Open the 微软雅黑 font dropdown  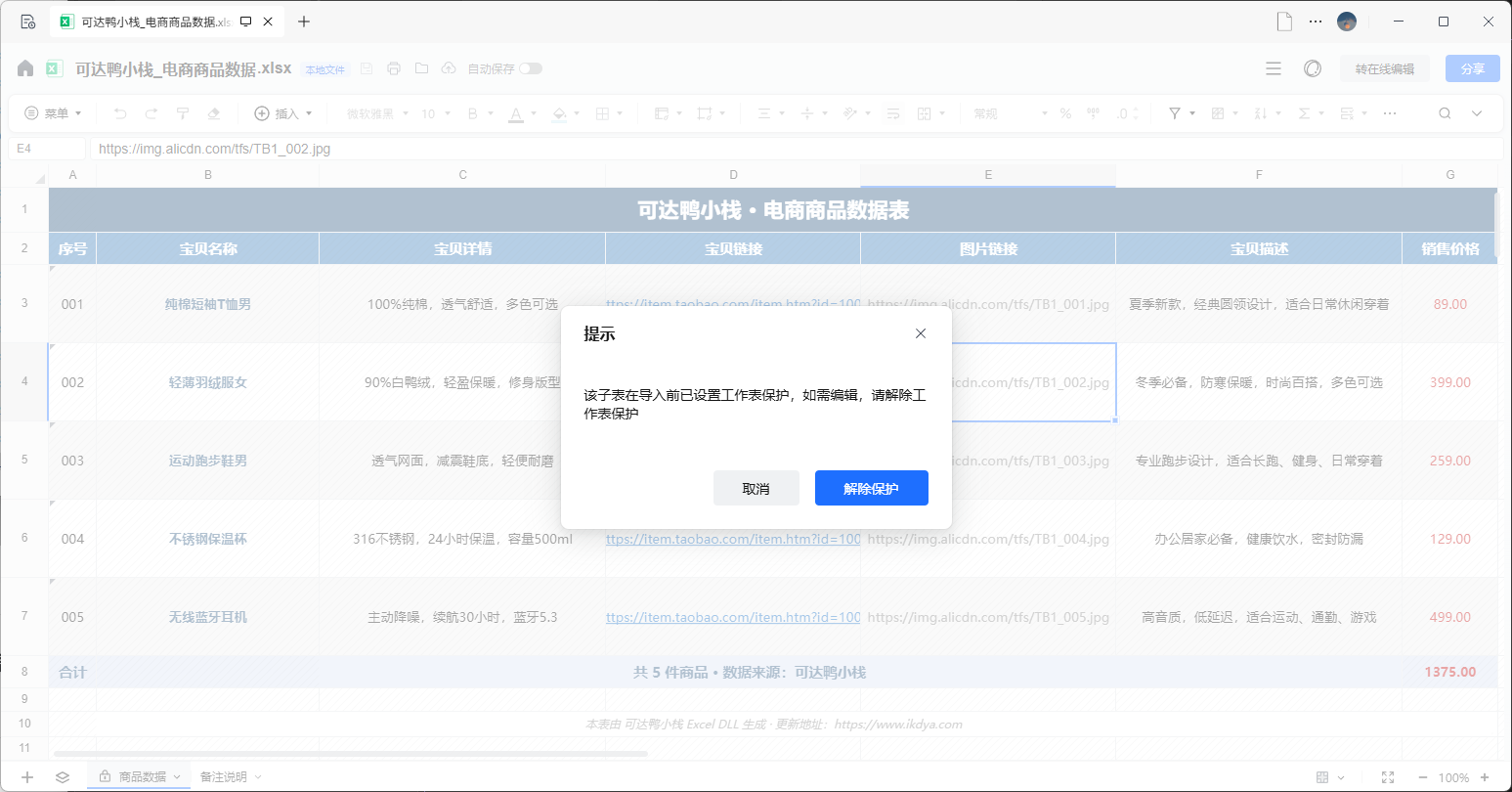(x=378, y=113)
